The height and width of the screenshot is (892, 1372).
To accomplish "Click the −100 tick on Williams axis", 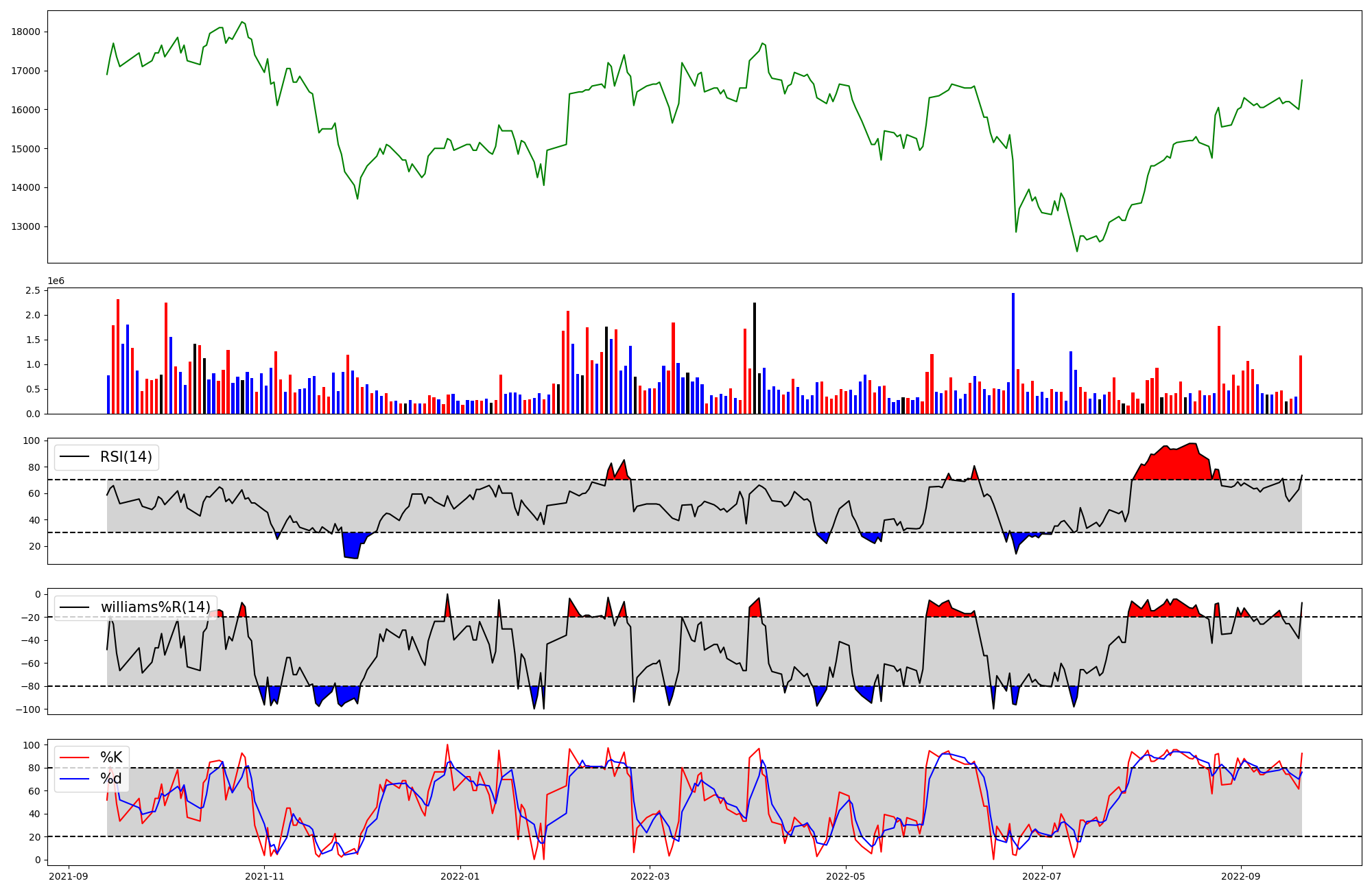I will 27,709.
